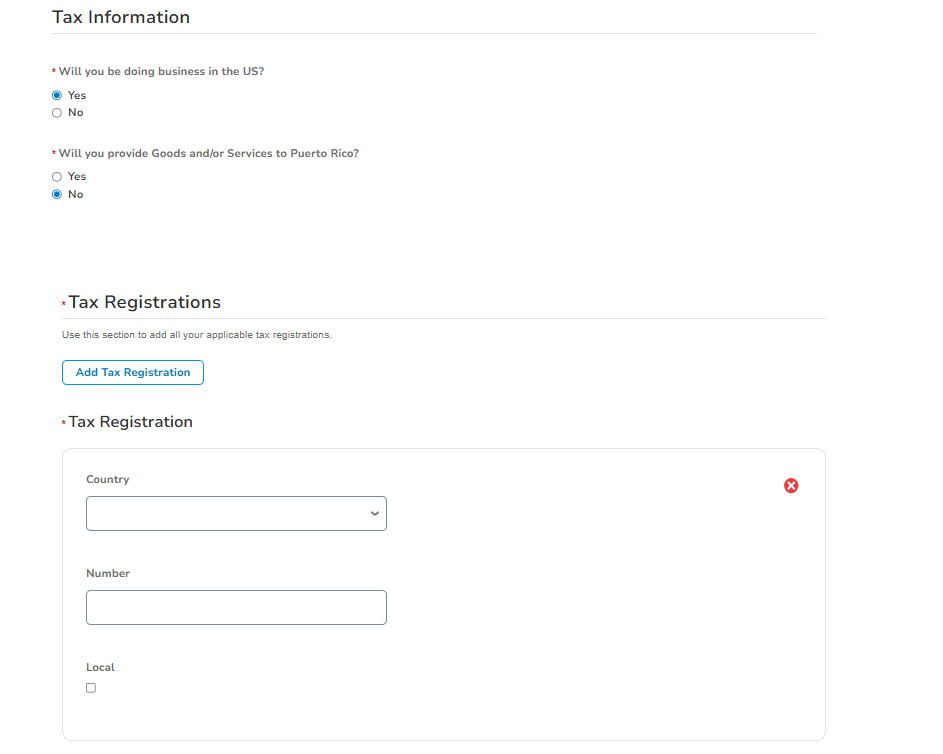Image resolution: width=943 pixels, height=754 pixels.
Task: Click the Local label text
Action: click(100, 668)
